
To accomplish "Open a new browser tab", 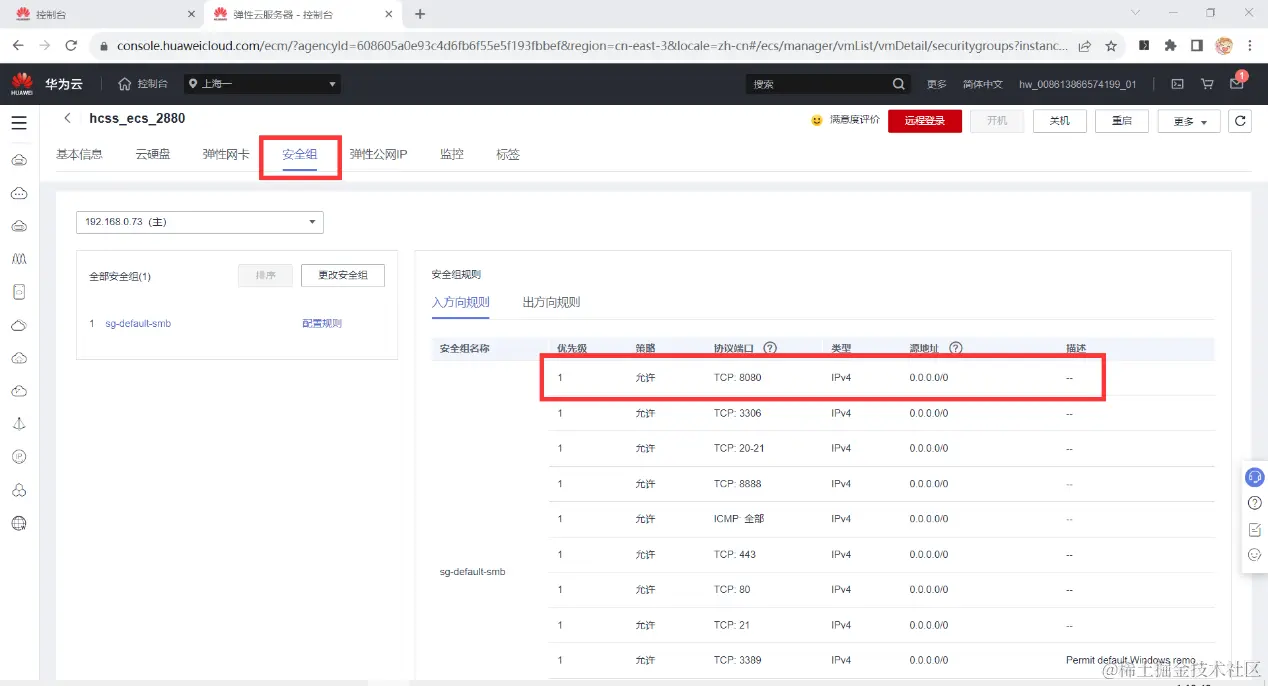I will pos(420,14).
